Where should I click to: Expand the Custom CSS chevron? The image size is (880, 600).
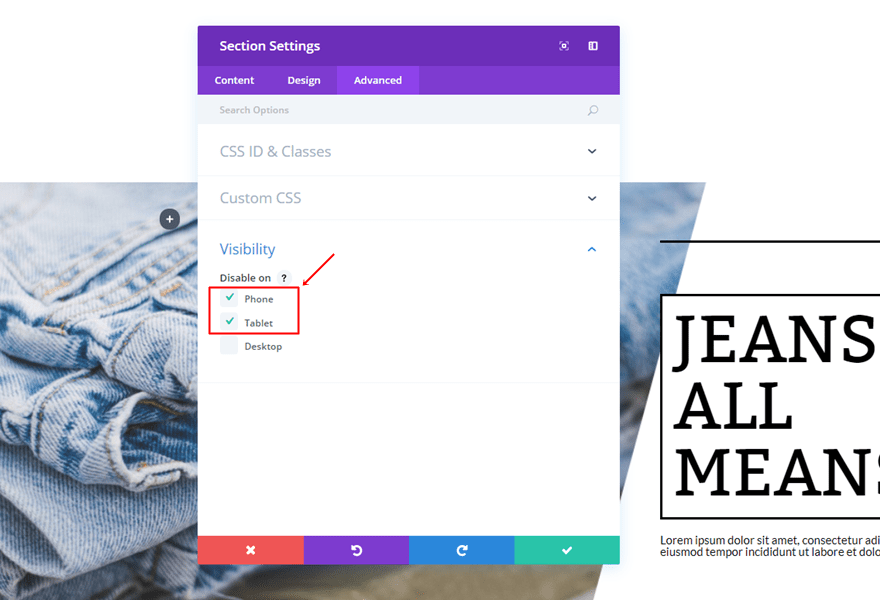click(592, 198)
